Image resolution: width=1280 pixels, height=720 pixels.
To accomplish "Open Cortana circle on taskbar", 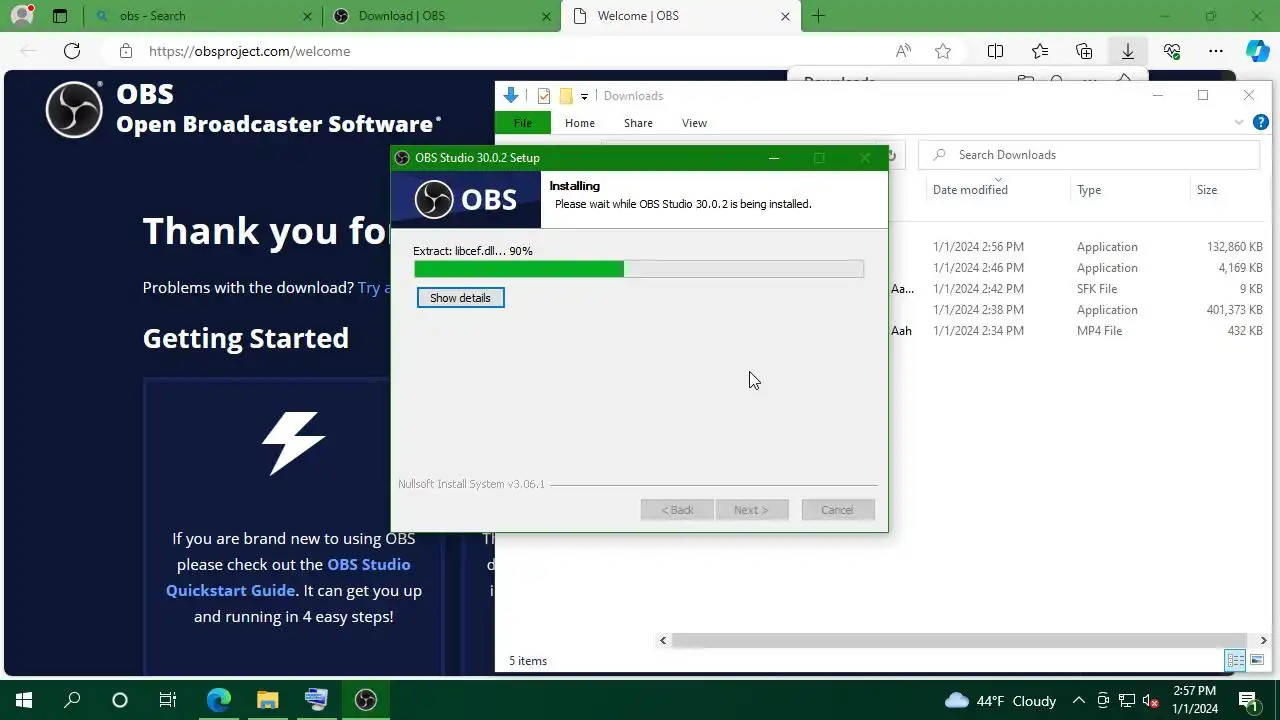I will pos(120,700).
